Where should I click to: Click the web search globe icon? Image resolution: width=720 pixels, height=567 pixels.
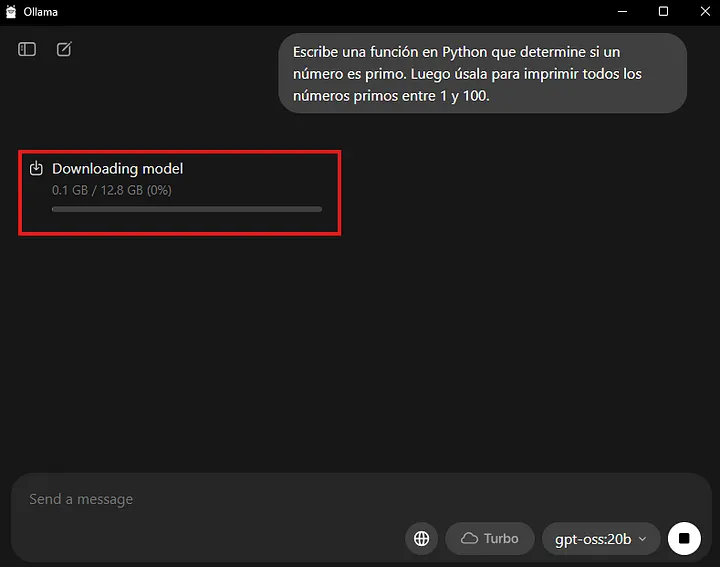coord(422,538)
